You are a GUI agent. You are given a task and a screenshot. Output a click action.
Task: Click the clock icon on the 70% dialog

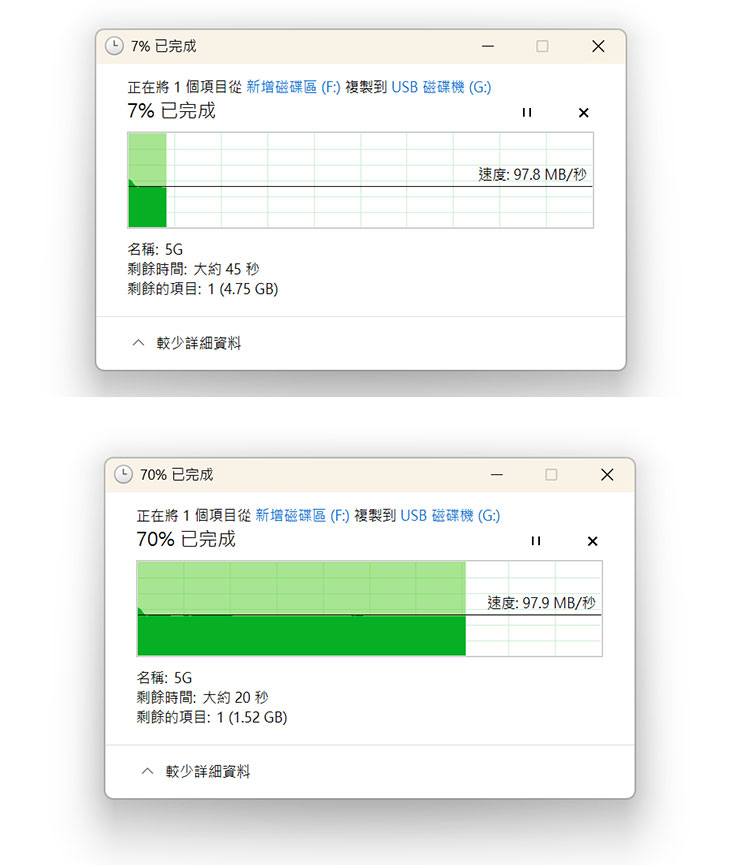point(122,474)
